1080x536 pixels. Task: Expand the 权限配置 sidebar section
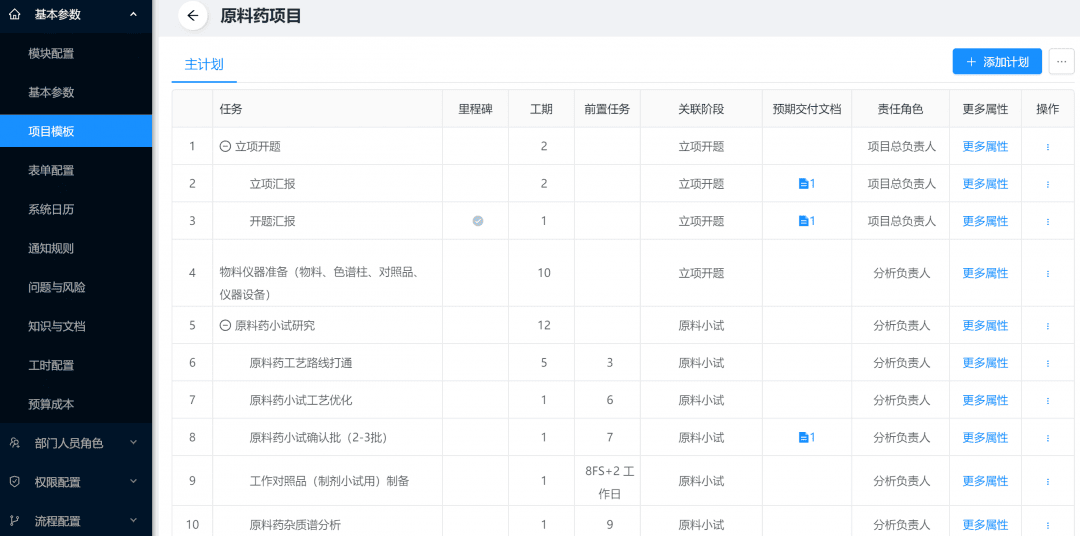click(76, 482)
